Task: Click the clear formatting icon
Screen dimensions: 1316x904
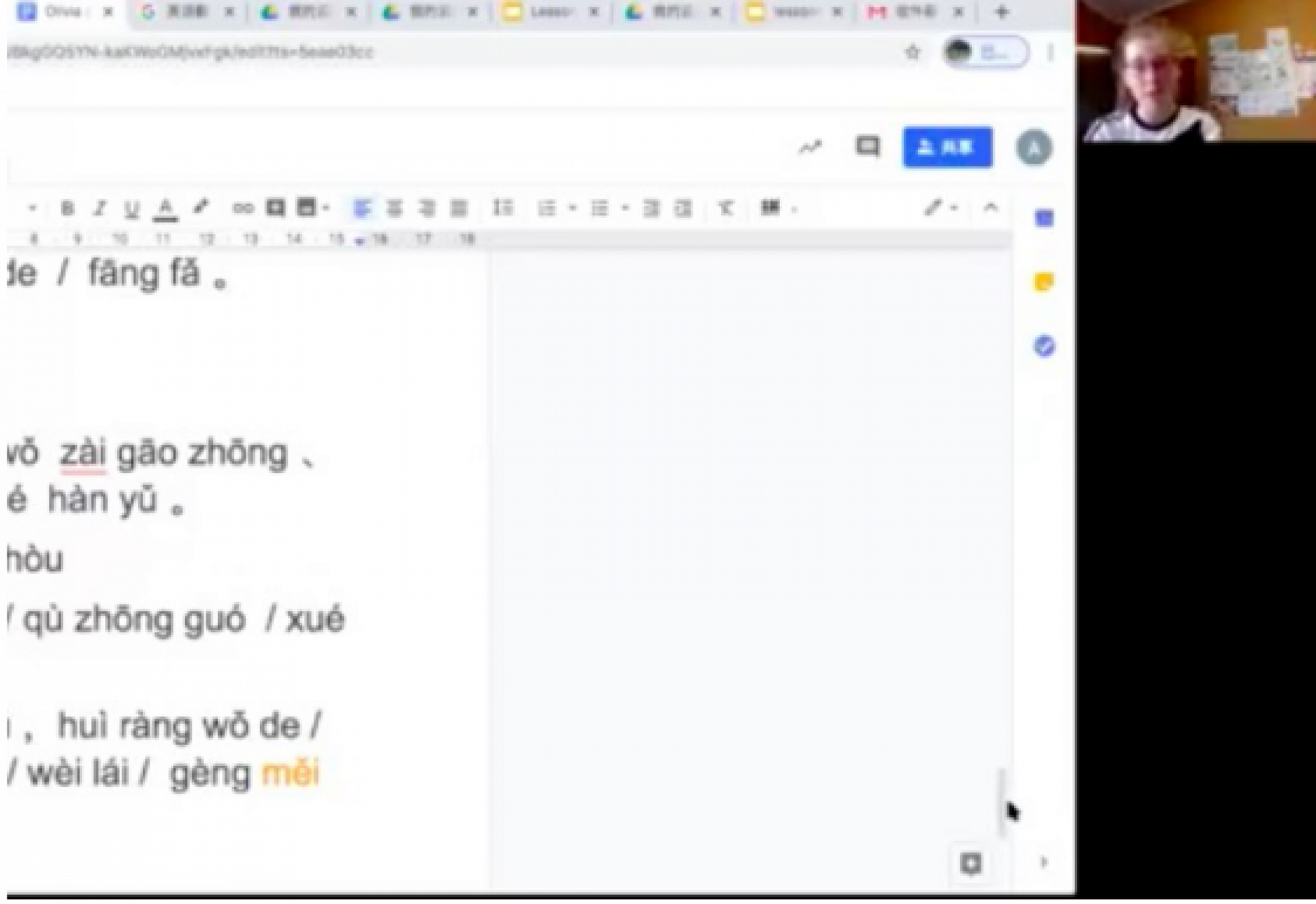Action: tap(726, 209)
